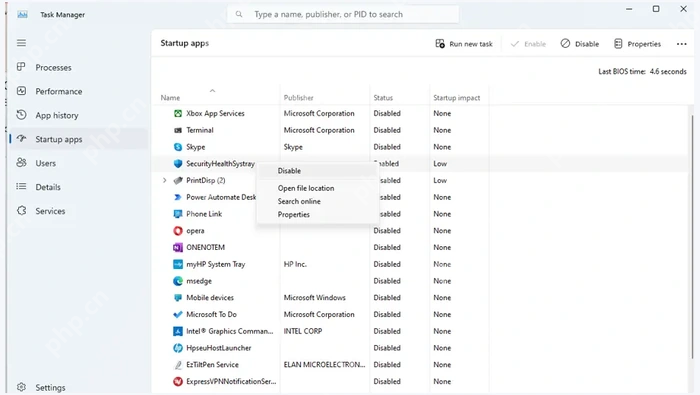Click the INTEL CORP publisher cell
The height and width of the screenshot is (395, 700).
click(303, 331)
